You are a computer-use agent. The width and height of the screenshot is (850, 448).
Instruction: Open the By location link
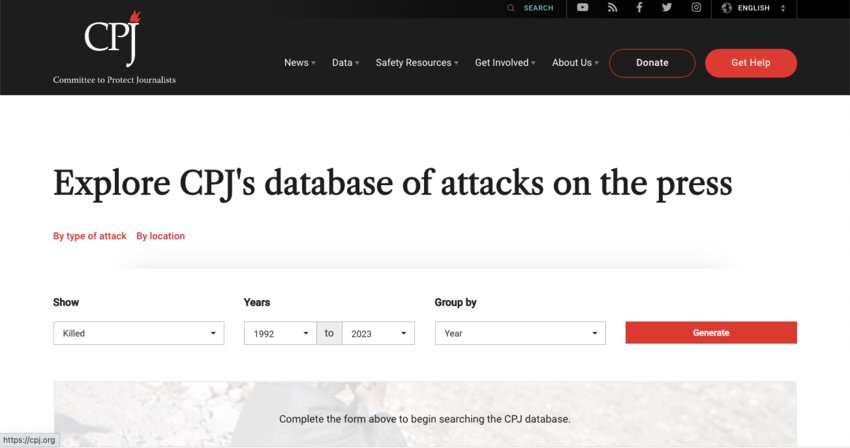pyautogui.click(x=160, y=236)
